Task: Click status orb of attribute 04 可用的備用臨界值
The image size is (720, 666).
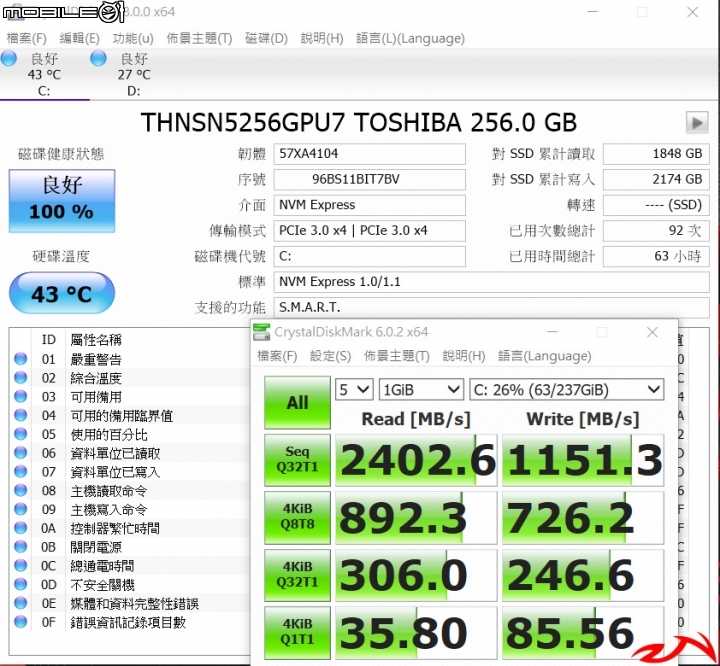Action: point(21,415)
